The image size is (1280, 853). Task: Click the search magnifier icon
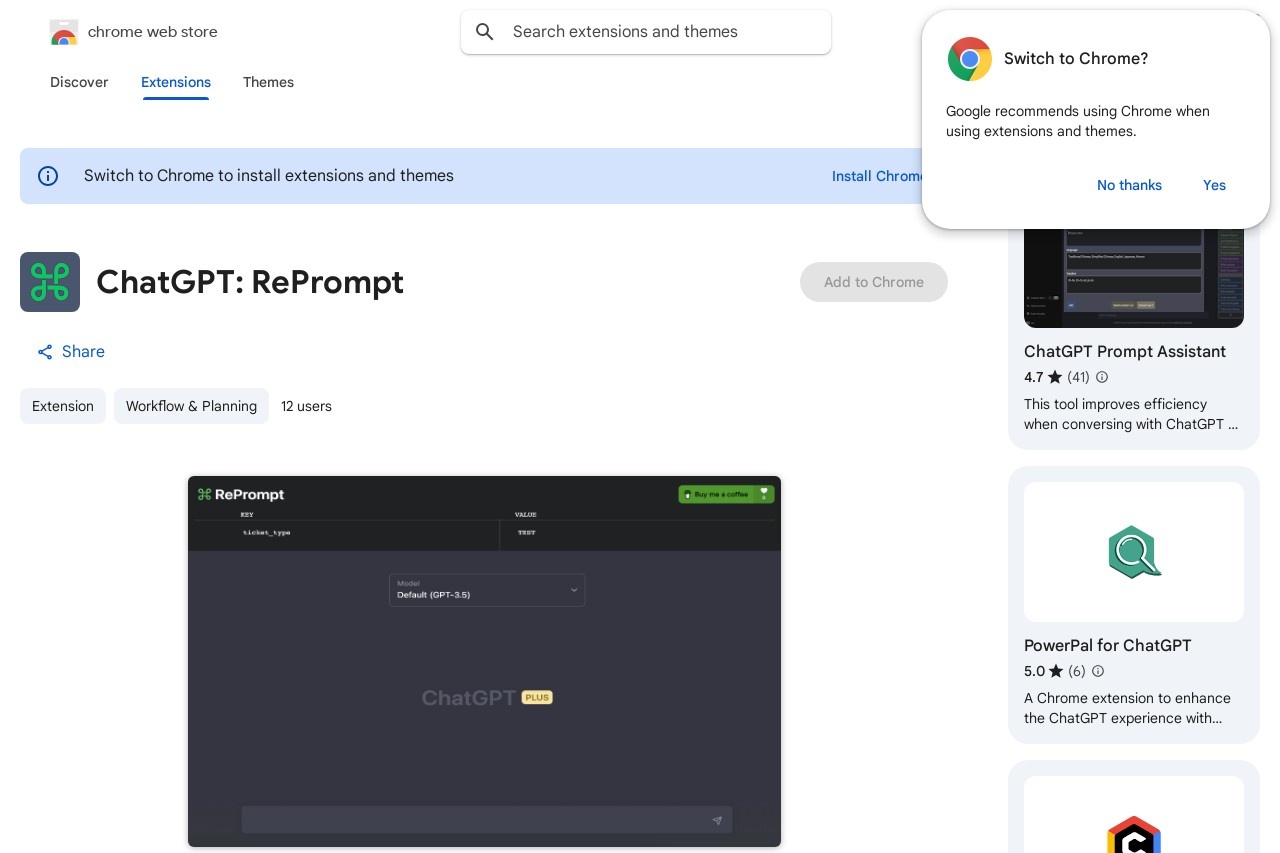[485, 32]
